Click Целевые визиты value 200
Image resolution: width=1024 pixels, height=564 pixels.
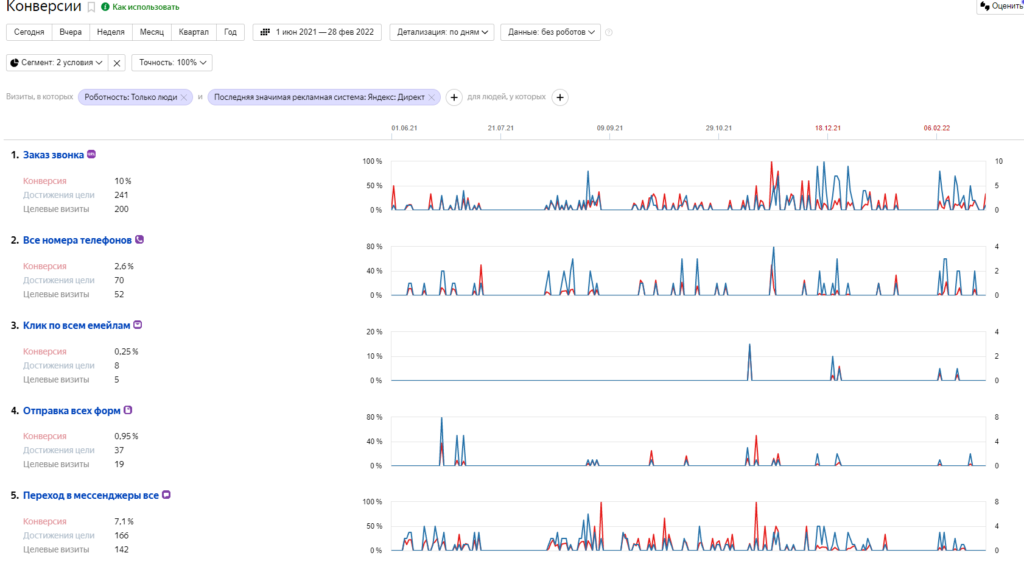121,209
